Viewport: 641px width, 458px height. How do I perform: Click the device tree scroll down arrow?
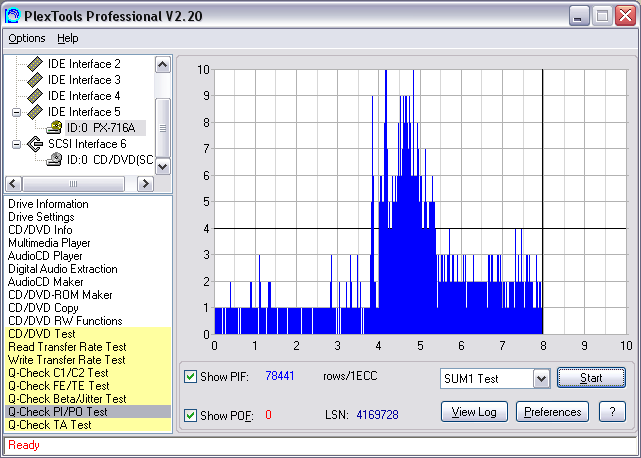click(163, 166)
